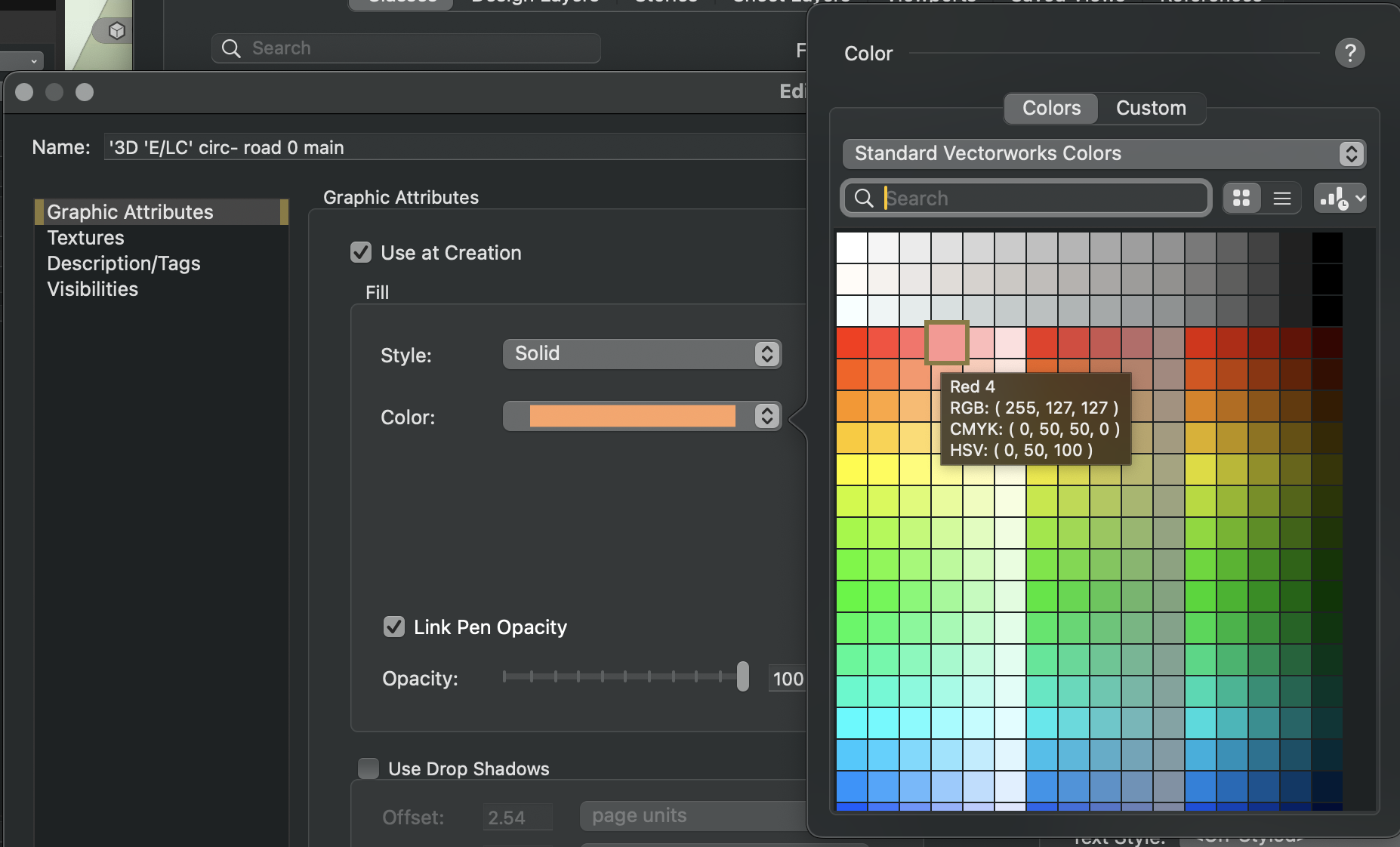Enable the Use Drop Shadows checkbox
Viewport: 1400px width, 847px height.
tap(369, 768)
